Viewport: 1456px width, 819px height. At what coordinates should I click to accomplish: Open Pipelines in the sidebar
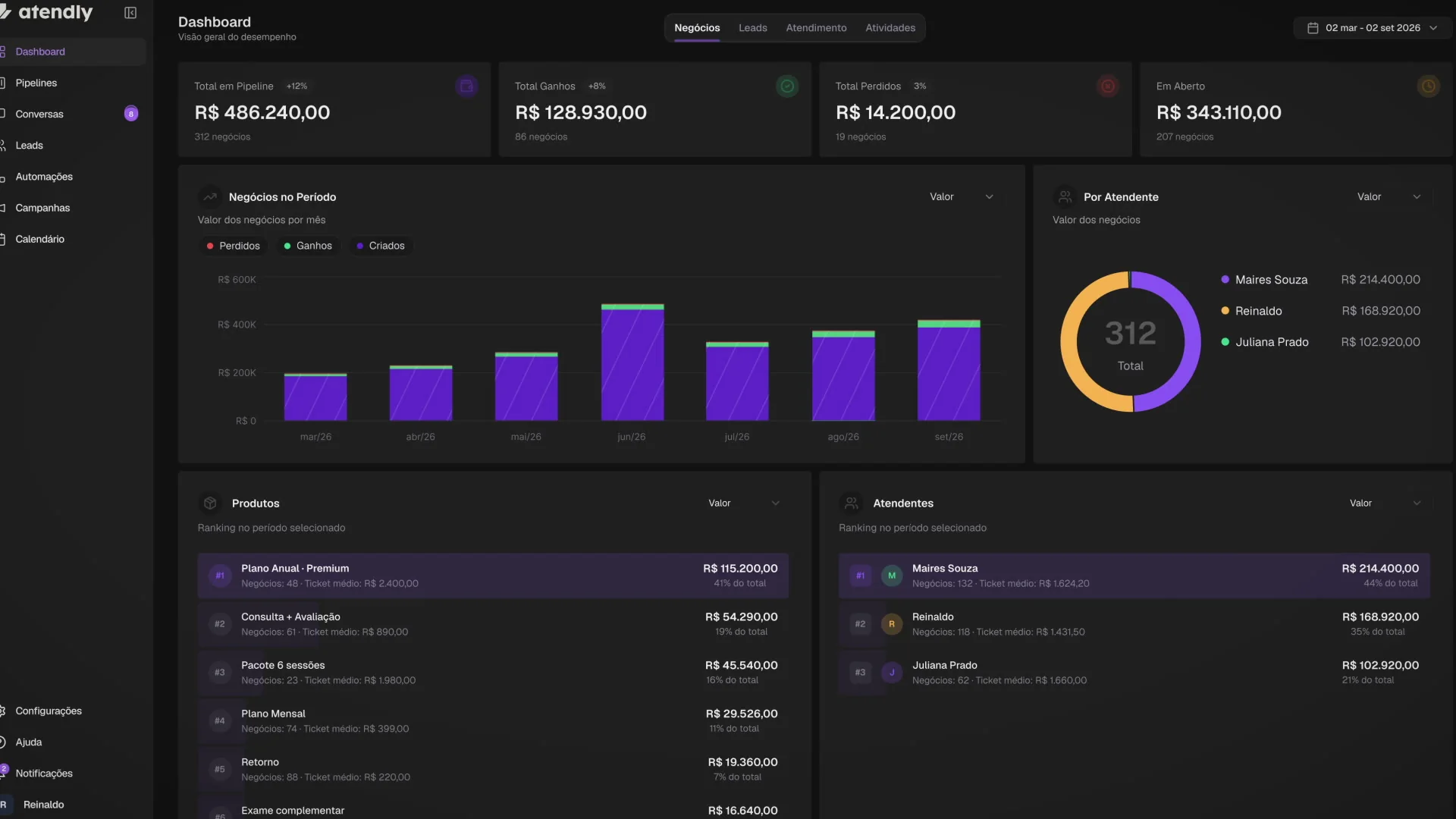[x=73, y=83]
